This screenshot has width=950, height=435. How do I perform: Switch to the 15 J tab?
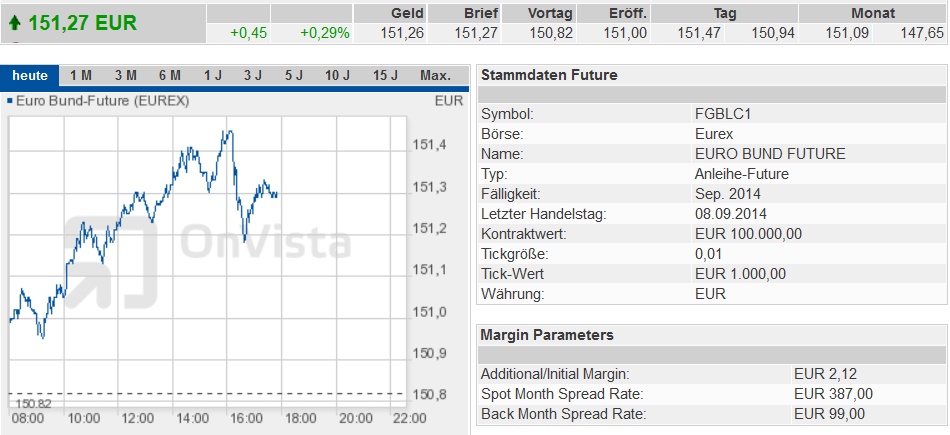pos(385,76)
